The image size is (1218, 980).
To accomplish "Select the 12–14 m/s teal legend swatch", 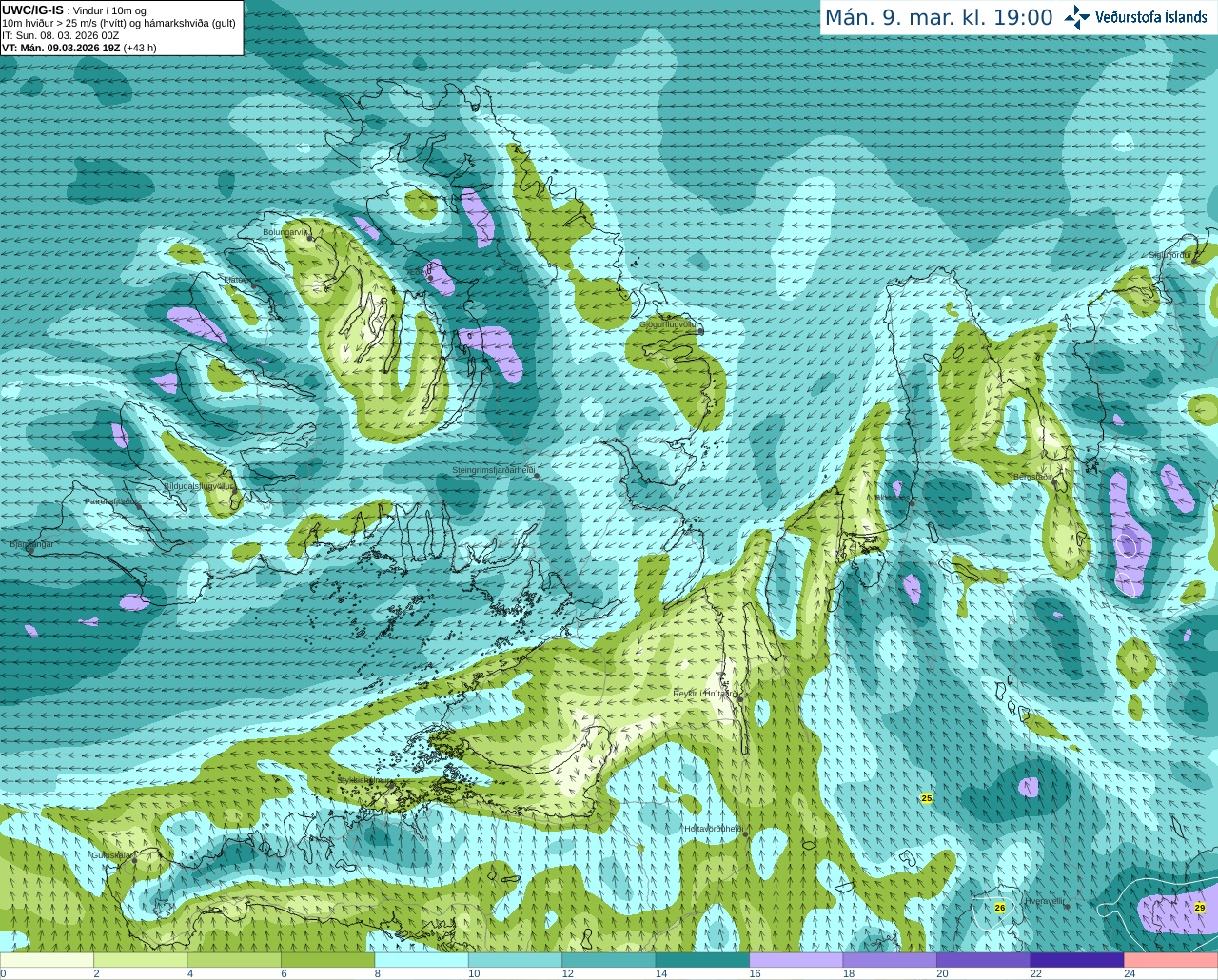I will click(609, 960).
